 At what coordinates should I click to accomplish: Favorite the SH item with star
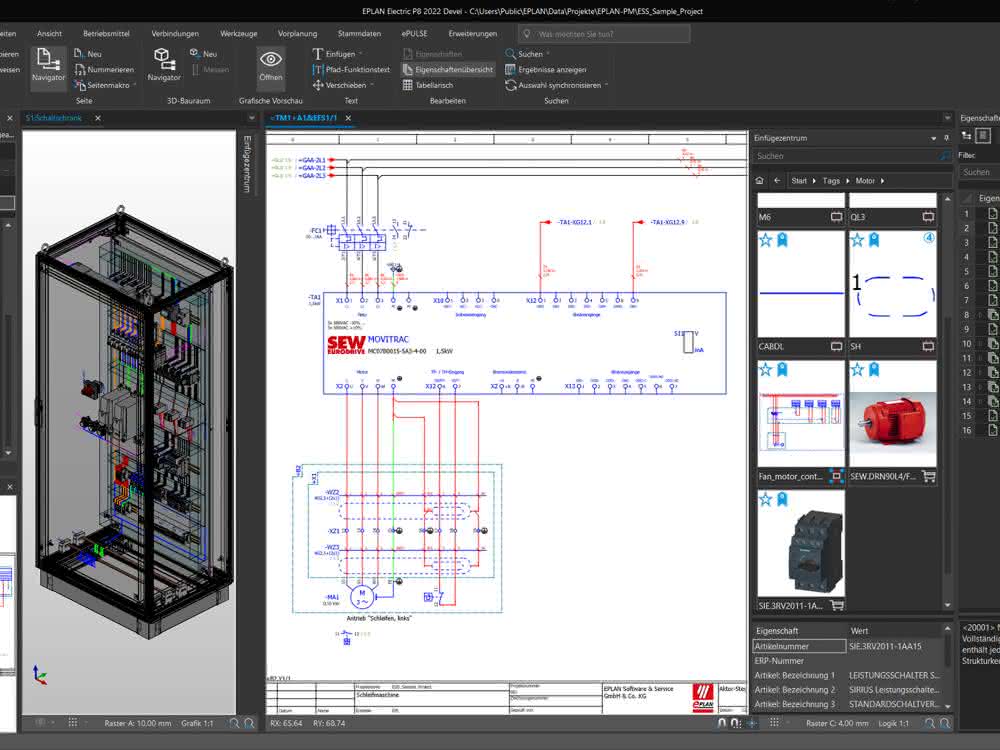[x=857, y=240]
